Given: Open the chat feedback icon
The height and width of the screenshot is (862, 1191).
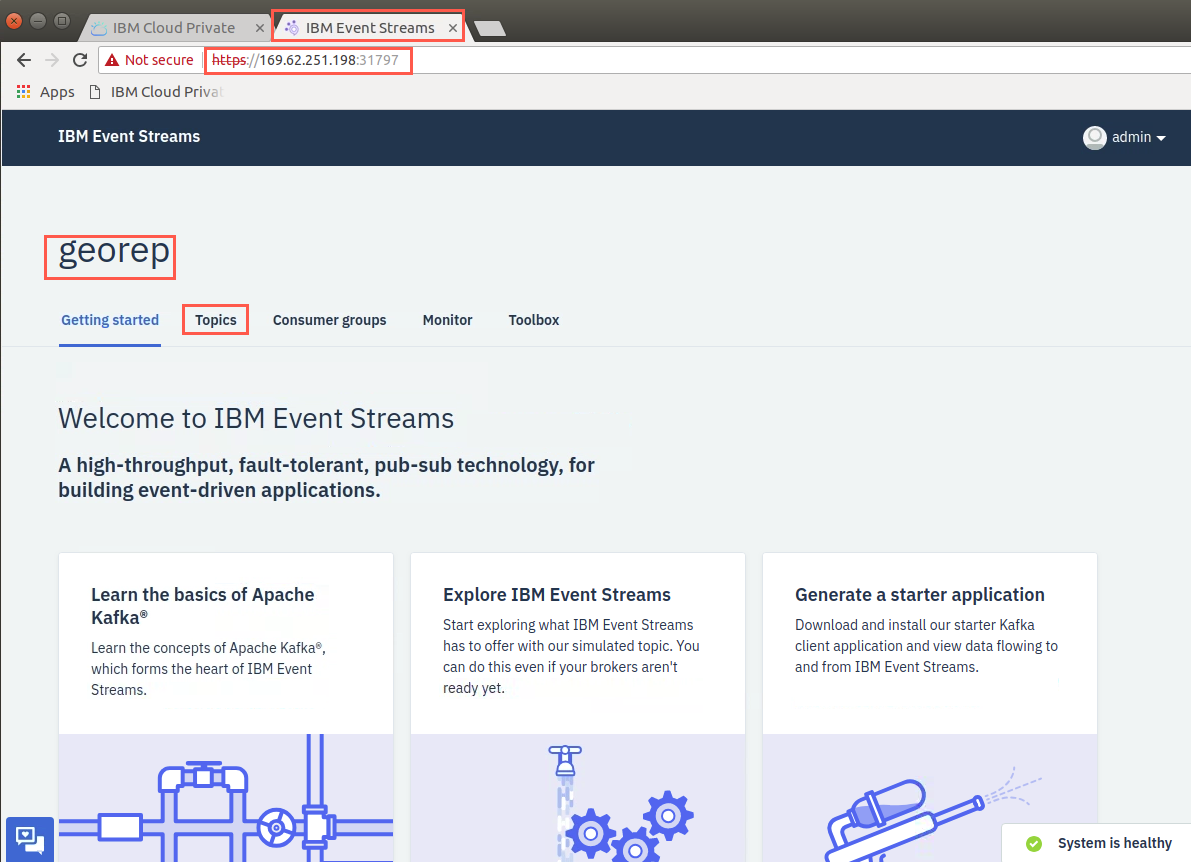Looking at the screenshot, I should click(x=30, y=840).
